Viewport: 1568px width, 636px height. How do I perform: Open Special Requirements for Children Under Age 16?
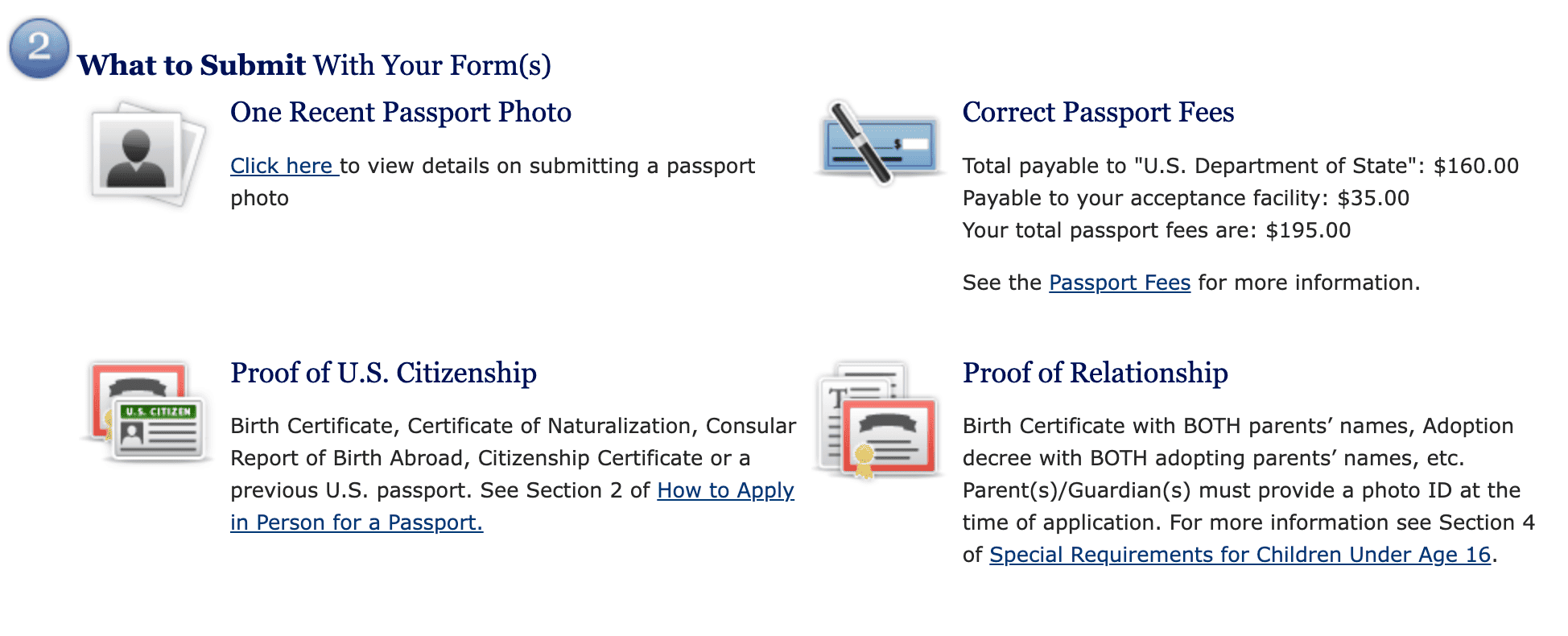[1240, 555]
